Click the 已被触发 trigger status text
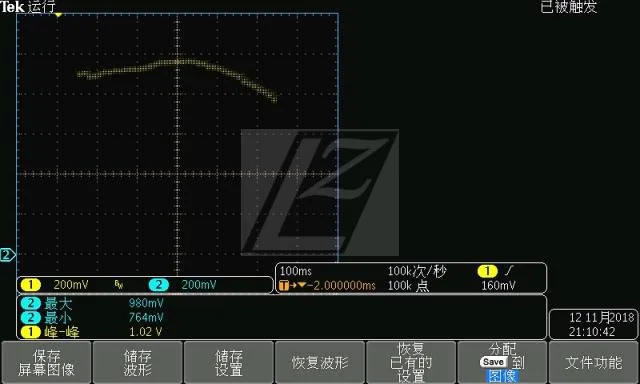 pos(569,7)
